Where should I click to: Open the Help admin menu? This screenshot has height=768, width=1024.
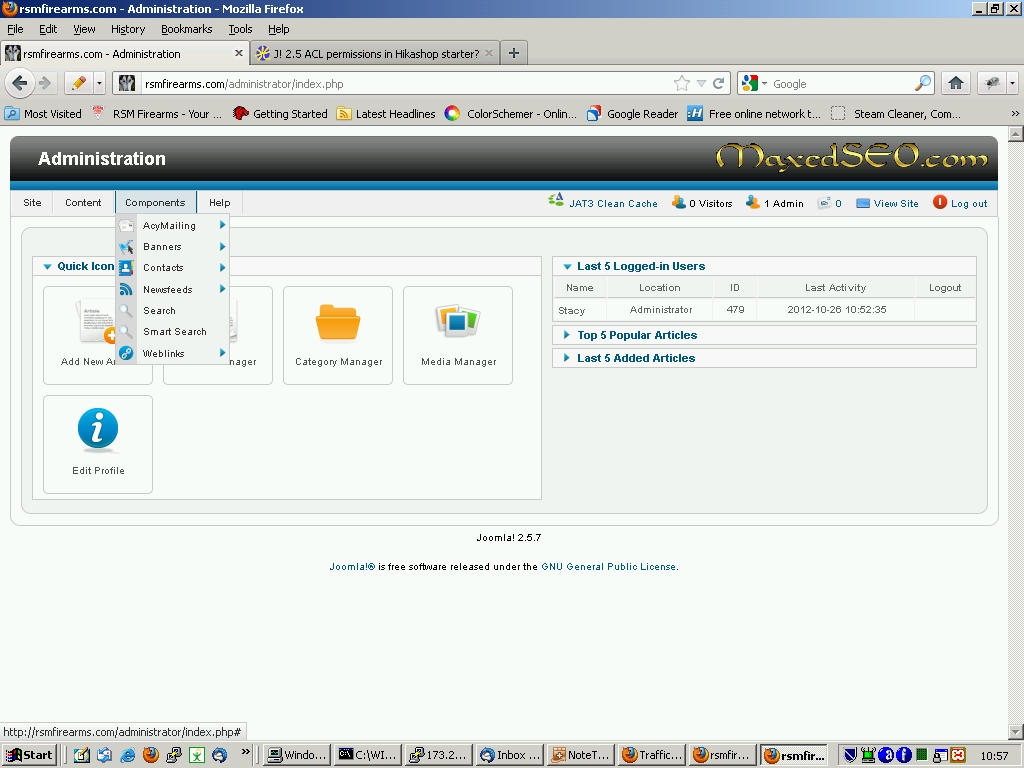(x=219, y=202)
